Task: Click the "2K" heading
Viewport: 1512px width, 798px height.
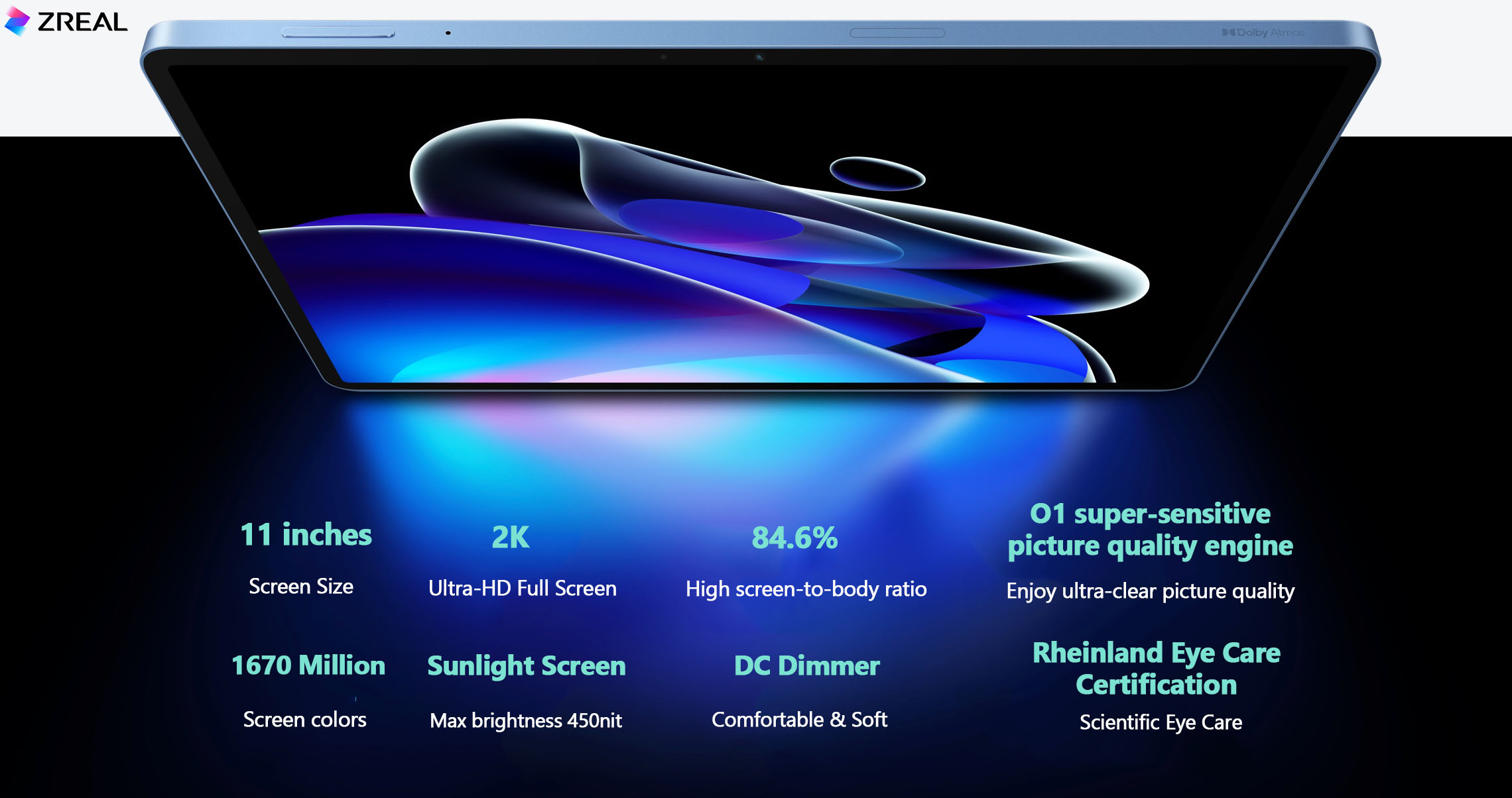Action: click(x=510, y=537)
